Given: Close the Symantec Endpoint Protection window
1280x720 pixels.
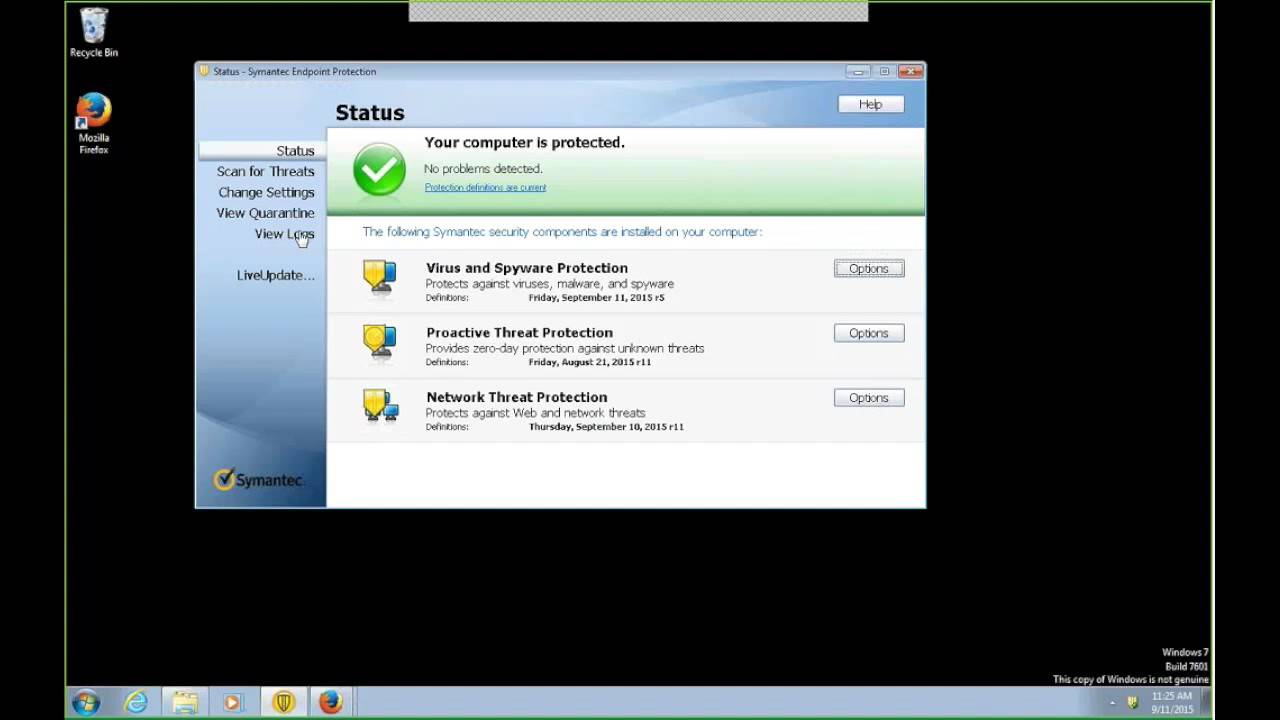Looking at the screenshot, I should coord(910,71).
